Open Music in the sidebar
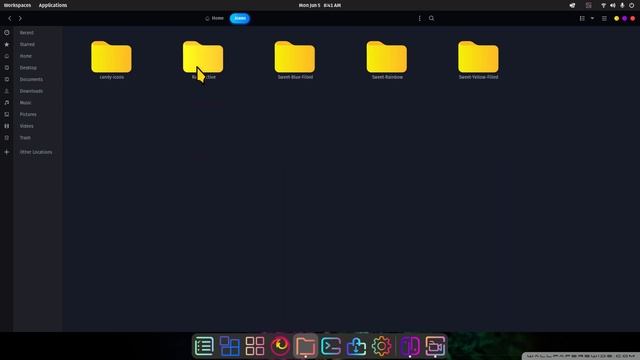This screenshot has width=640, height=360. (25, 103)
